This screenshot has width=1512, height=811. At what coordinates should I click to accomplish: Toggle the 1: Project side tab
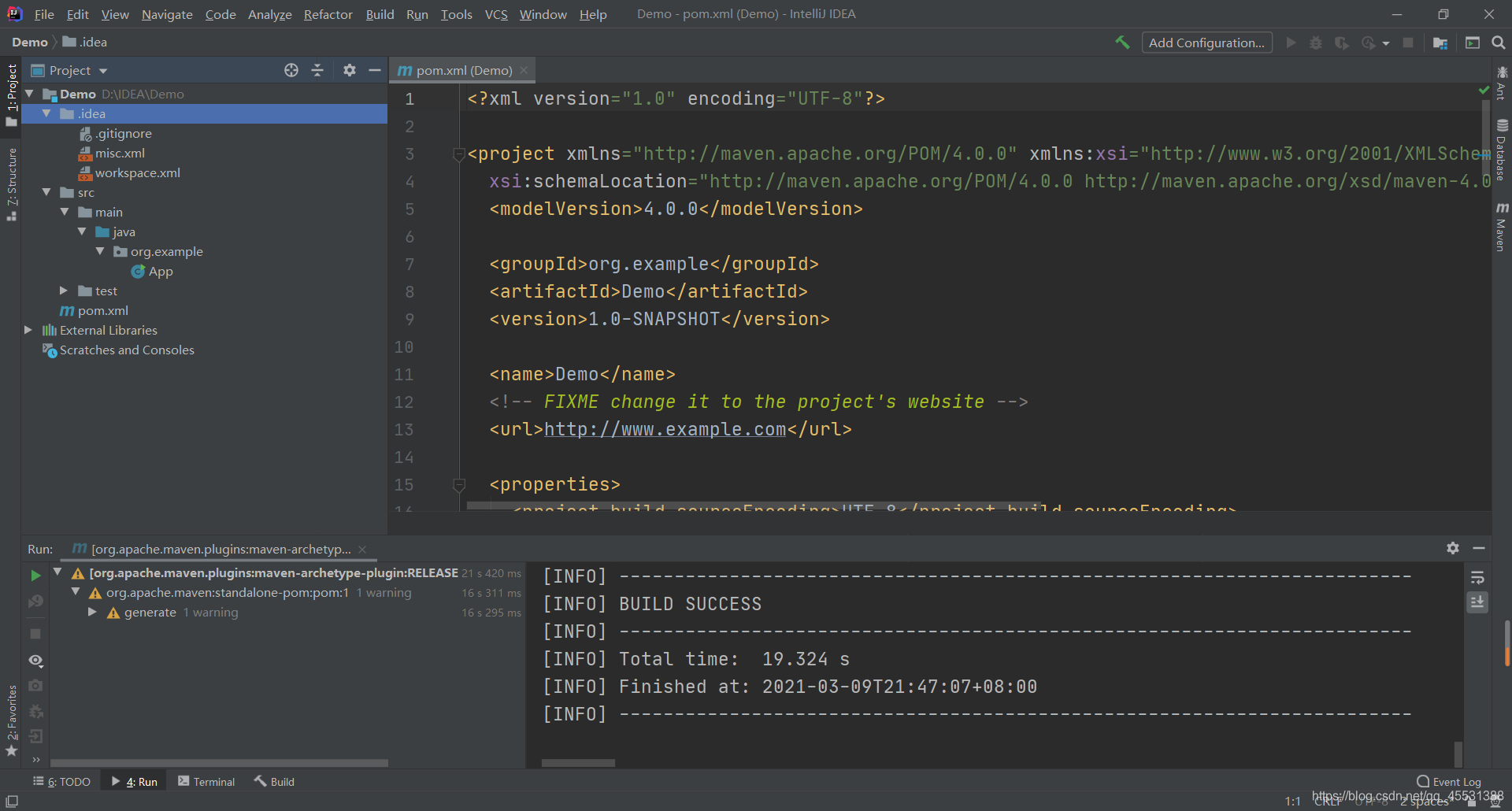tap(11, 94)
